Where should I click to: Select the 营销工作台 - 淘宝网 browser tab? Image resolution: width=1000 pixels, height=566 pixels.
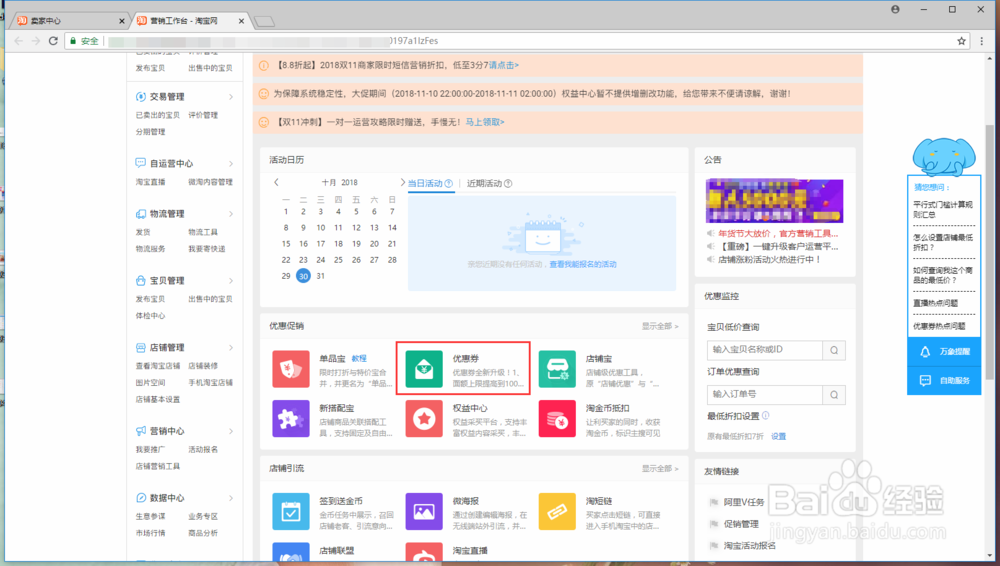coord(190,21)
